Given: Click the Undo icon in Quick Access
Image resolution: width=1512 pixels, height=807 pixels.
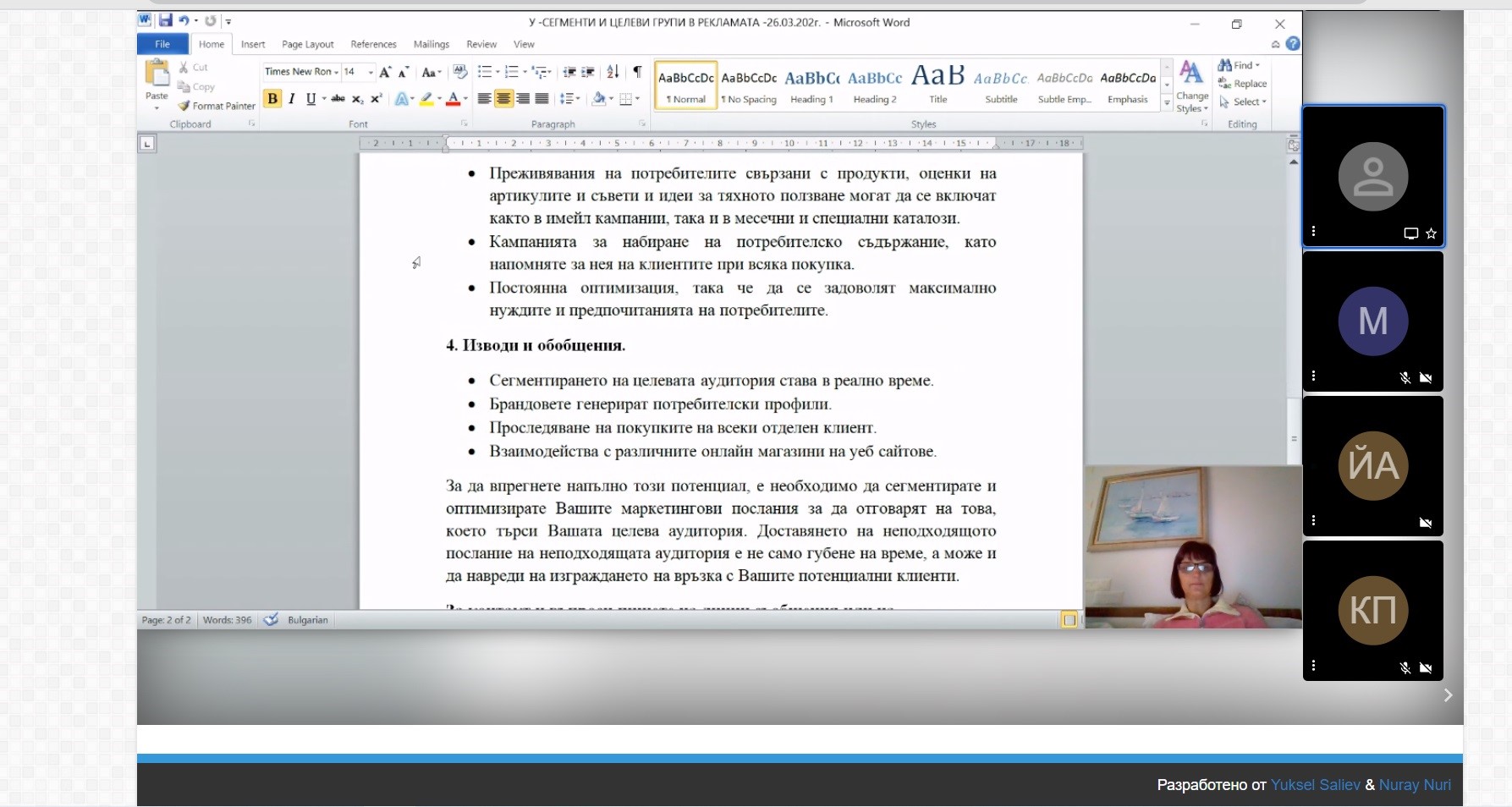Looking at the screenshot, I should [x=184, y=21].
